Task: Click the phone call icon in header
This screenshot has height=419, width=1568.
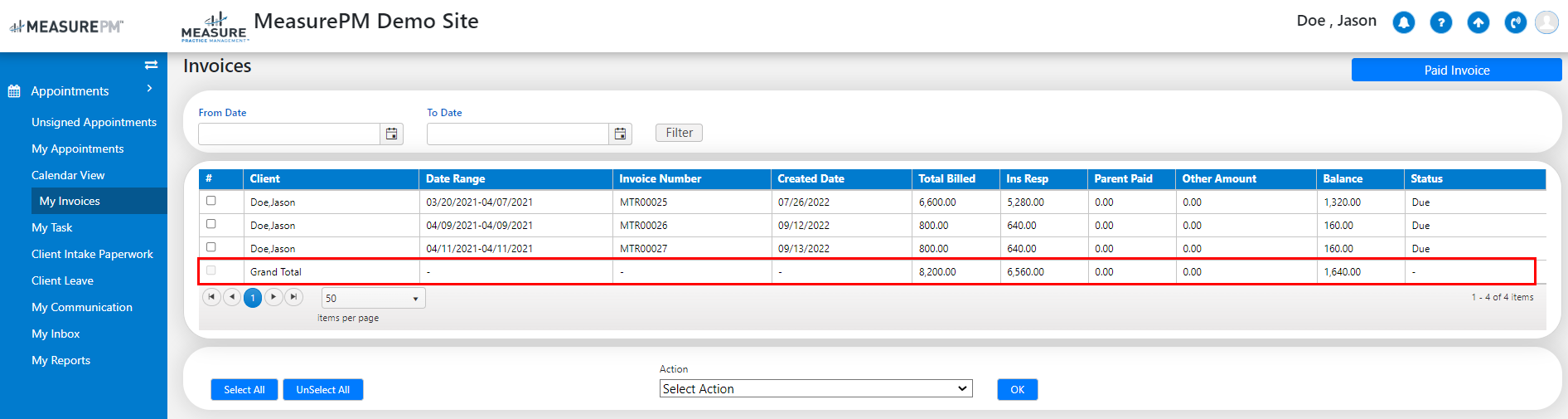Action: pyautogui.click(x=1516, y=22)
